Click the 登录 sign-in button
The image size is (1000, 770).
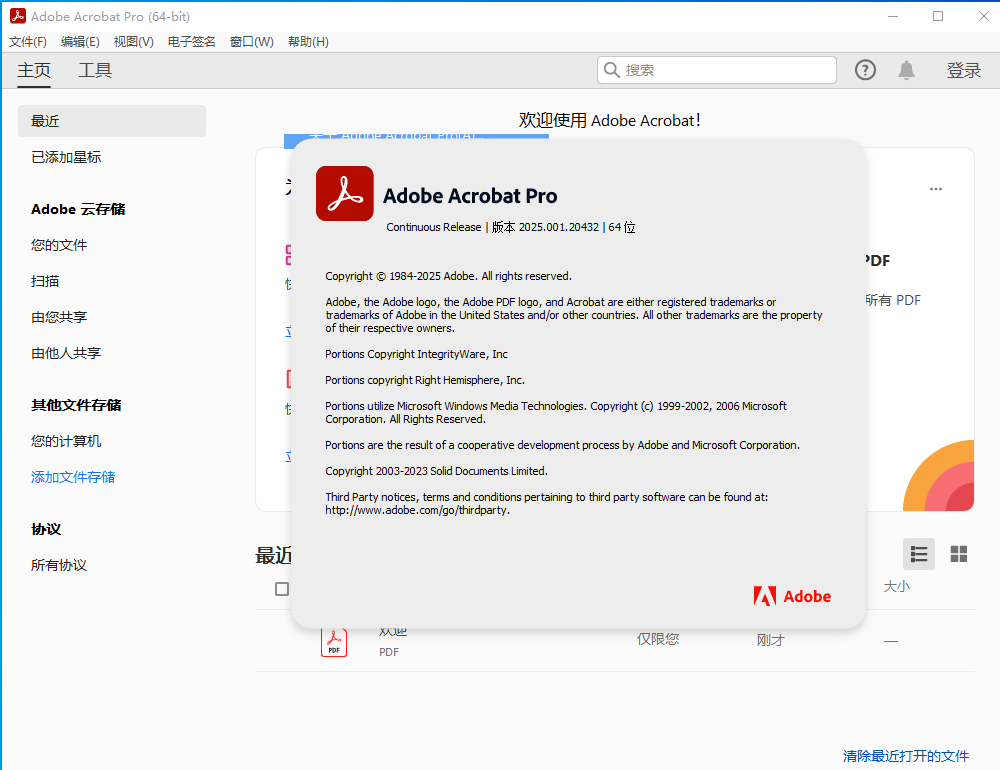[x=964, y=70]
